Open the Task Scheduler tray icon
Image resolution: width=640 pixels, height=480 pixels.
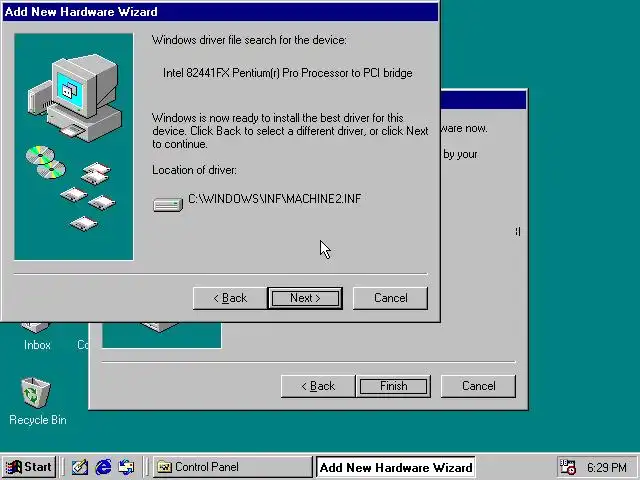pyautogui.click(x=568, y=467)
